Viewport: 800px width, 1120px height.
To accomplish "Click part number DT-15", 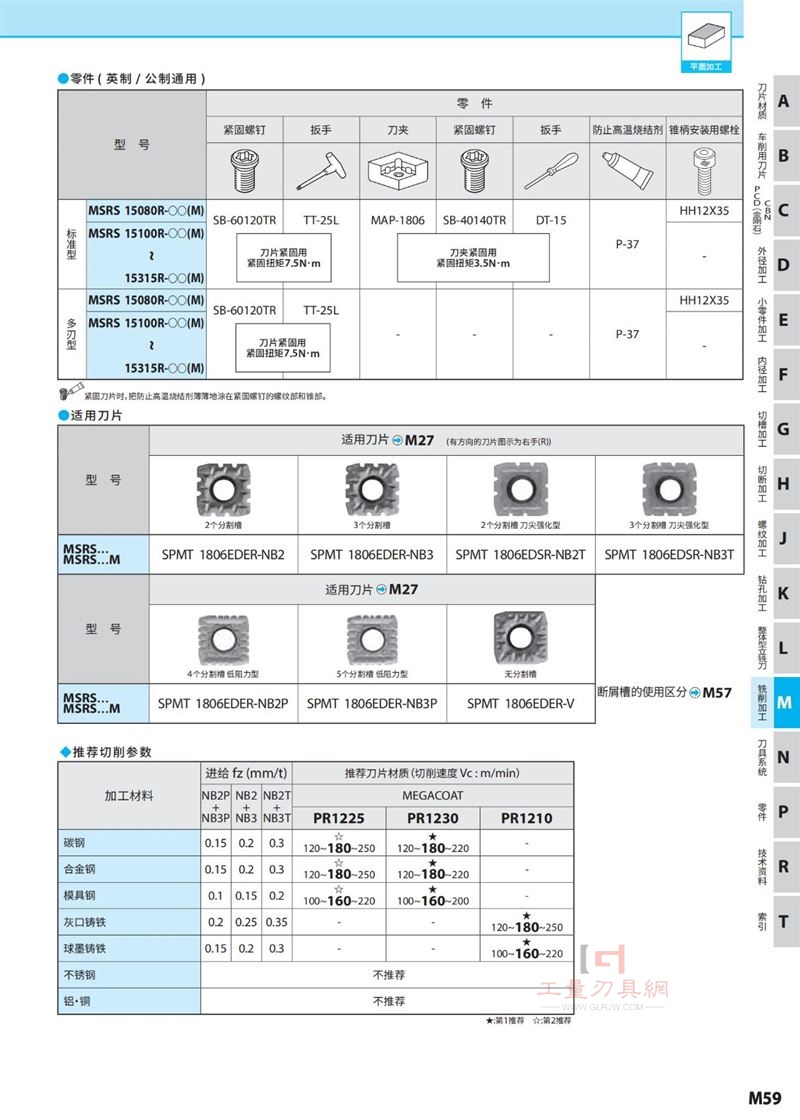I will tap(551, 221).
